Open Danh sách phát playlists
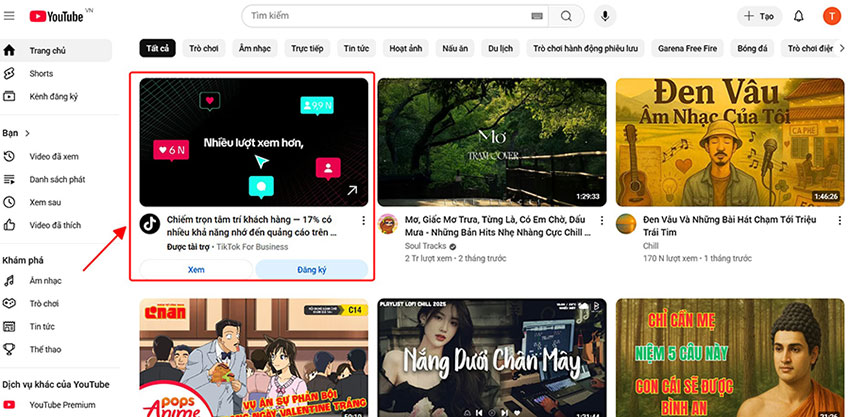 pos(56,179)
